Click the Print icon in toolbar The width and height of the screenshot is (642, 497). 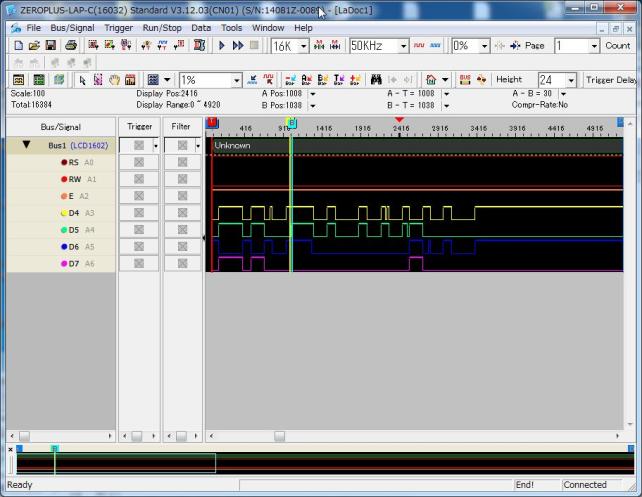[71, 46]
